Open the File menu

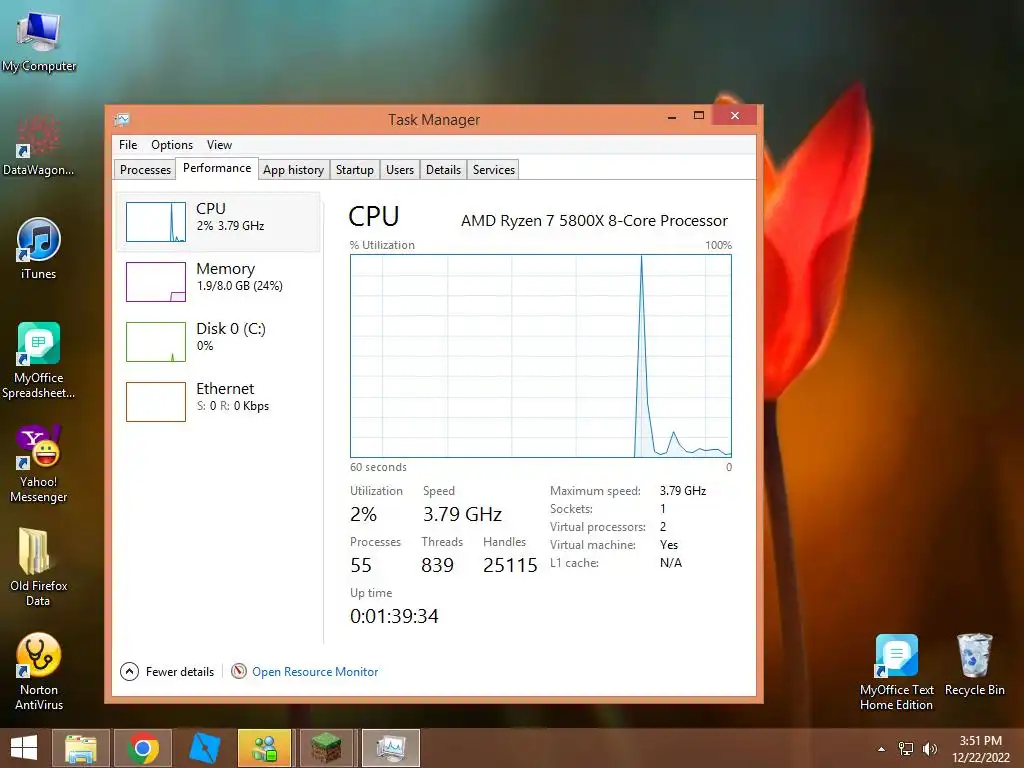tap(128, 145)
